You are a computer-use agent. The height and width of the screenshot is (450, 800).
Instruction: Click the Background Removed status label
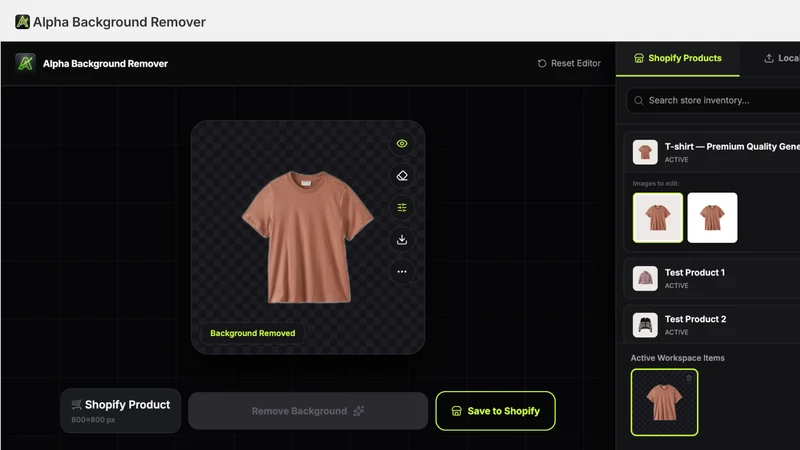click(x=253, y=333)
